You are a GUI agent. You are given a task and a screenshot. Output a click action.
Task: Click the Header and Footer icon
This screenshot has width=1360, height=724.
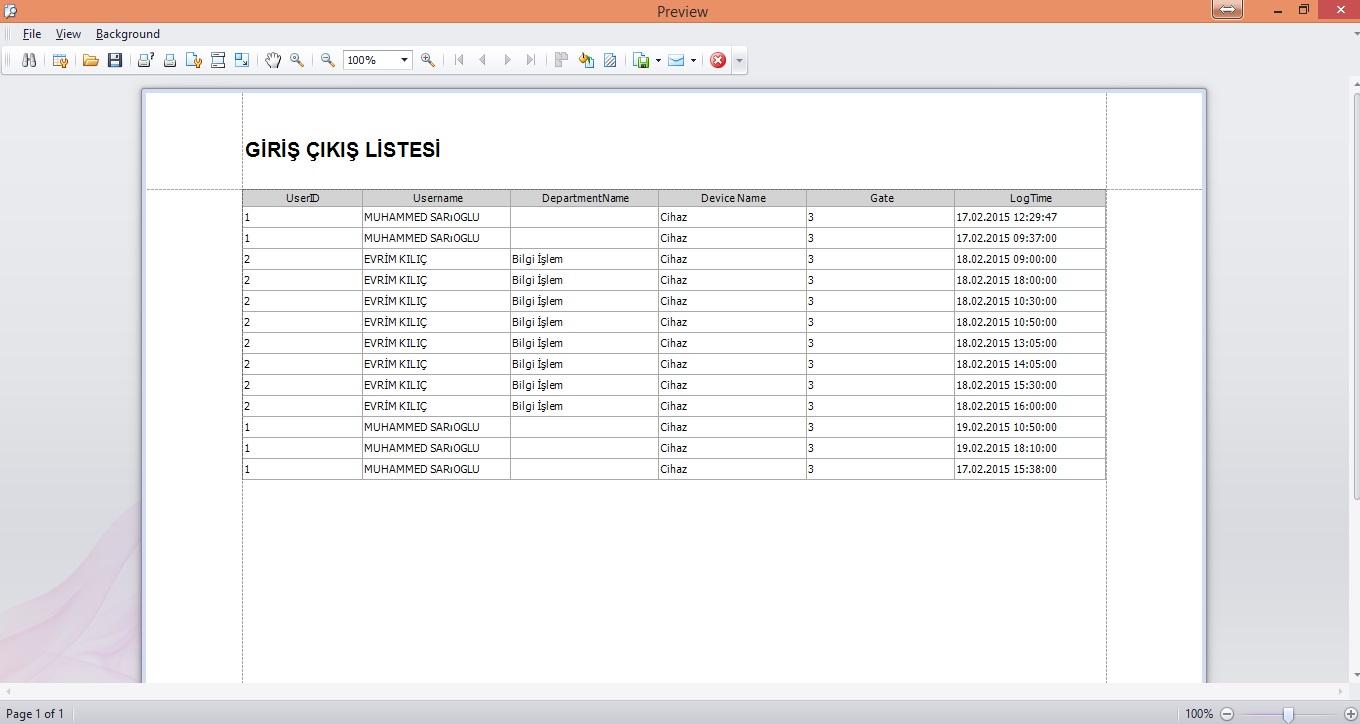pos(218,60)
